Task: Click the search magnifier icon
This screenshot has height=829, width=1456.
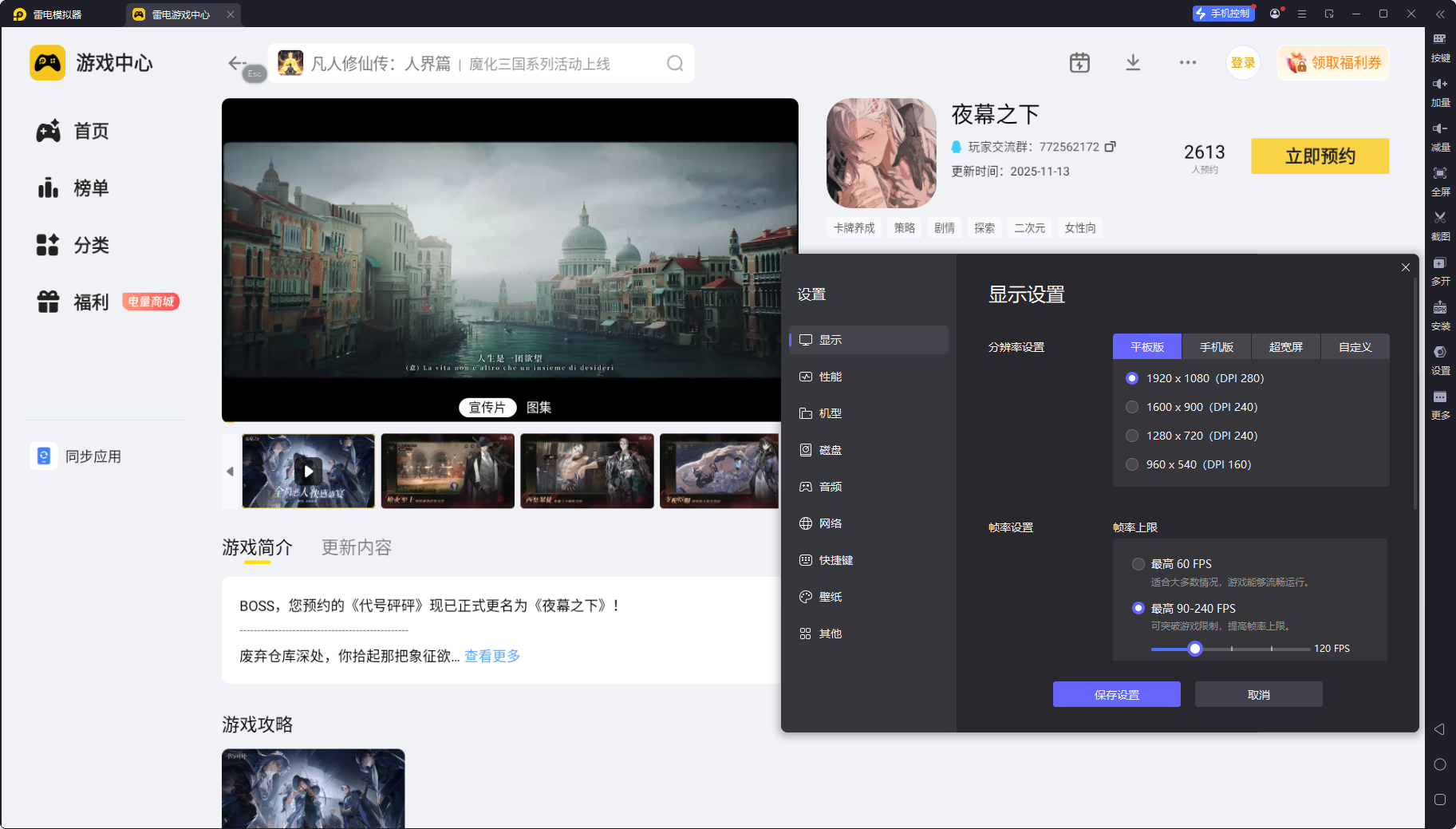Action: (675, 64)
